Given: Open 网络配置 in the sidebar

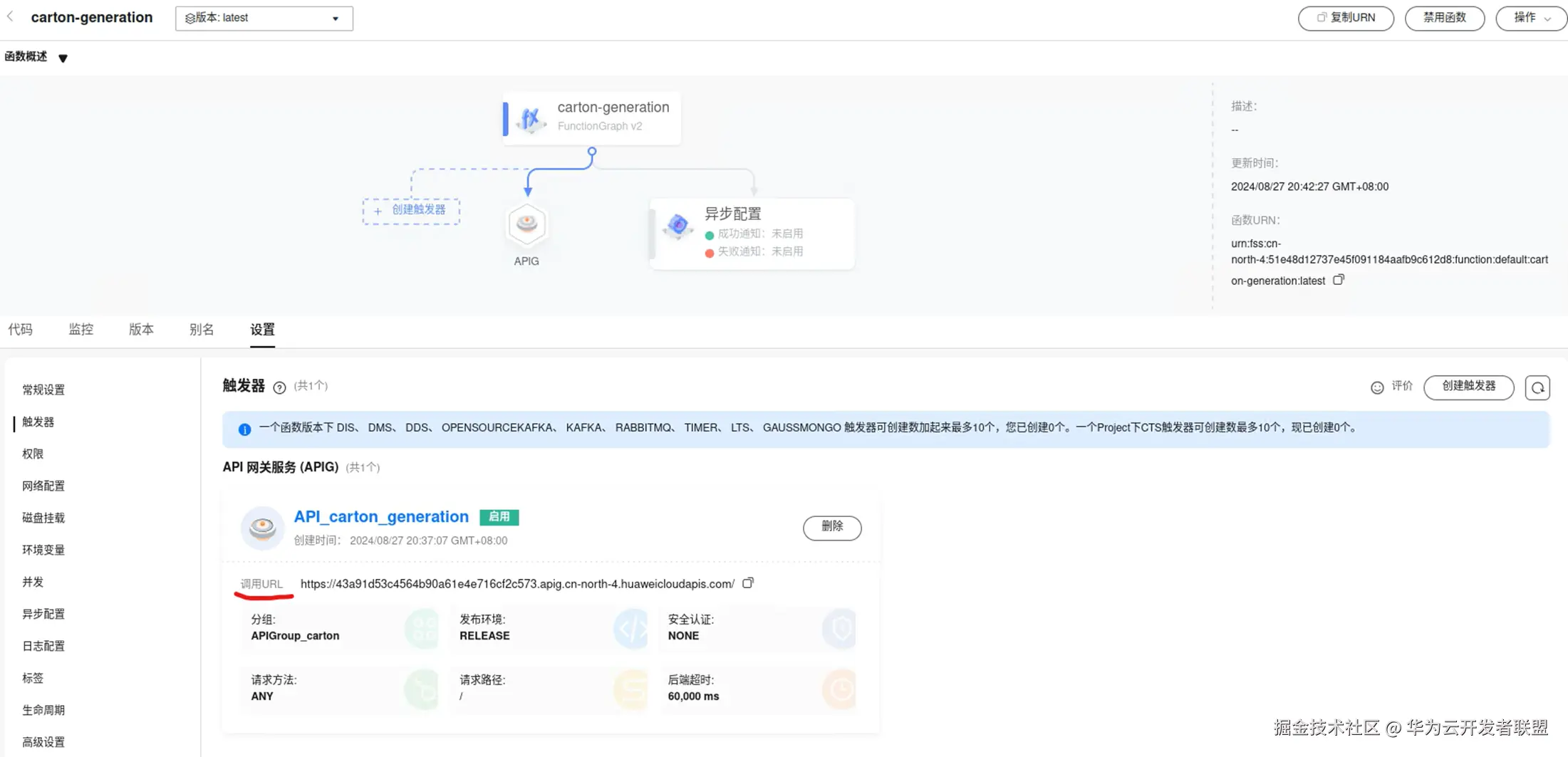Looking at the screenshot, I should [x=43, y=486].
